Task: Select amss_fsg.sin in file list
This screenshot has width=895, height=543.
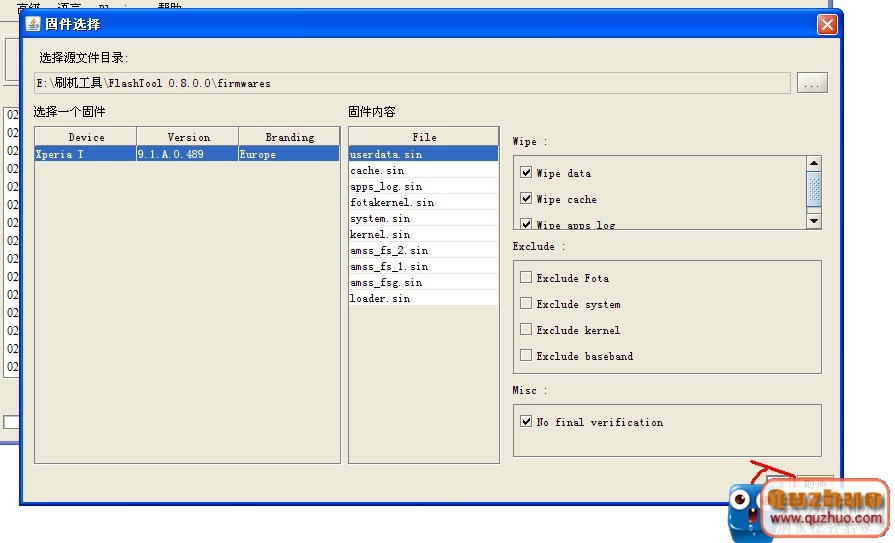Action: click(x=424, y=282)
